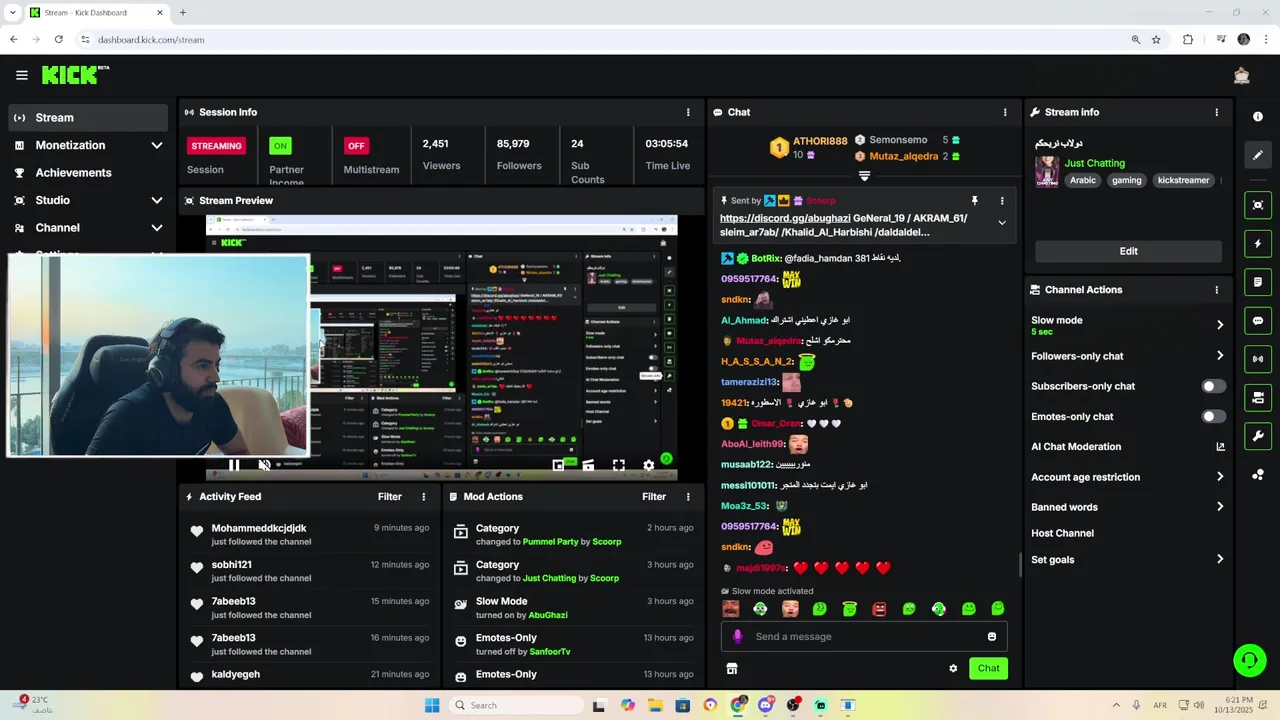Open Discord from the taskbar
Viewport: 1280px width, 720px height.
coord(766,705)
